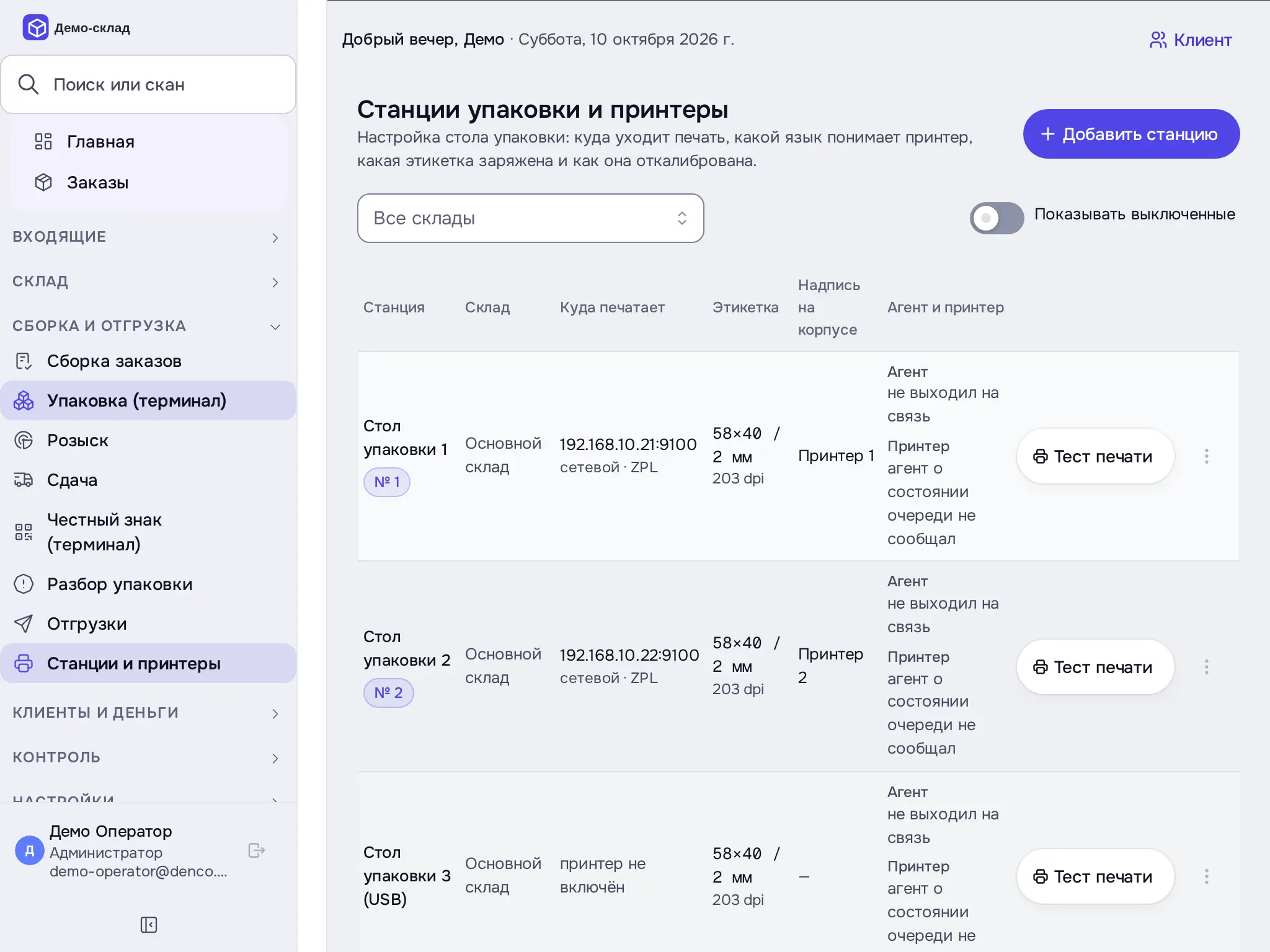
Task: Focus the Поиск или скан field
Action: click(148, 84)
